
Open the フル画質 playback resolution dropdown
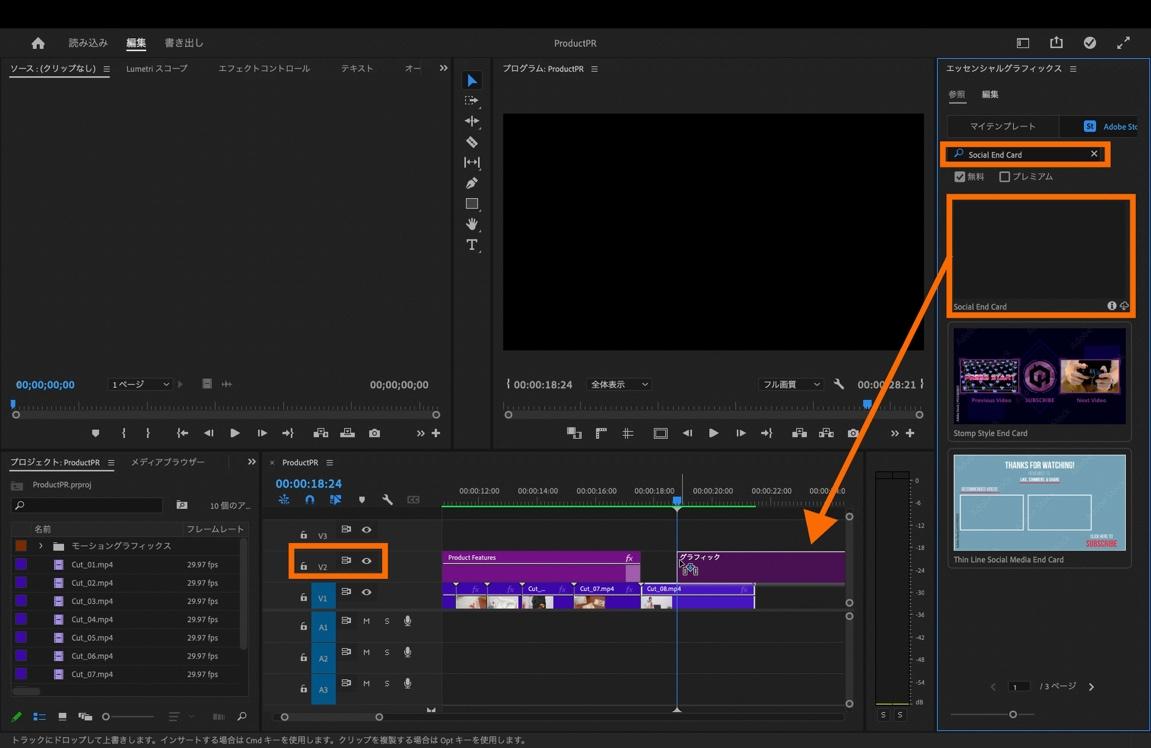[791, 384]
